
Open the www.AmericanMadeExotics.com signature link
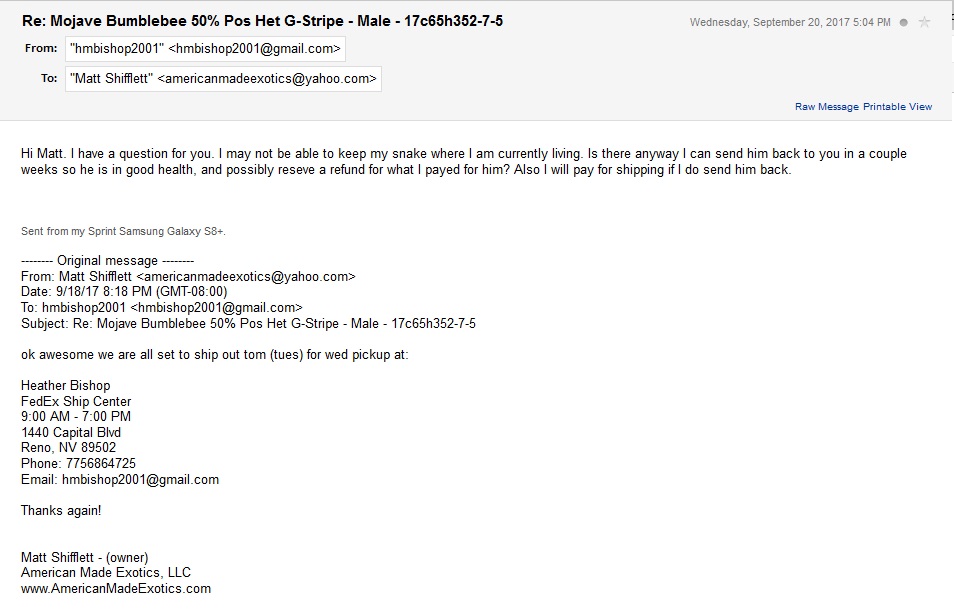[116, 588]
